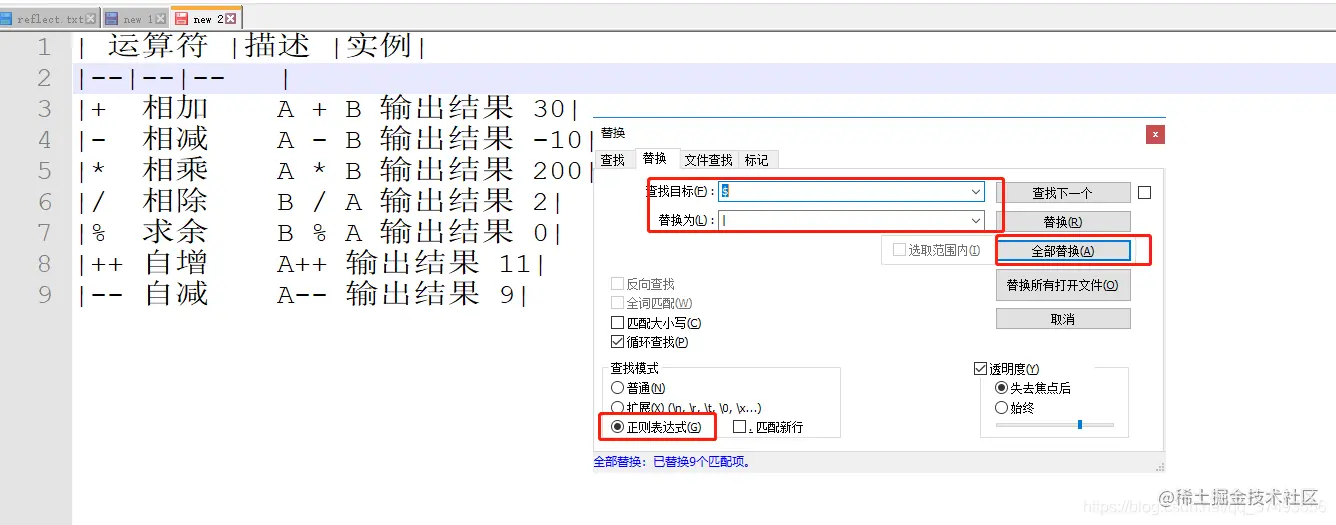Switch to the 标记 tab
The height and width of the screenshot is (525, 1336).
click(x=757, y=160)
